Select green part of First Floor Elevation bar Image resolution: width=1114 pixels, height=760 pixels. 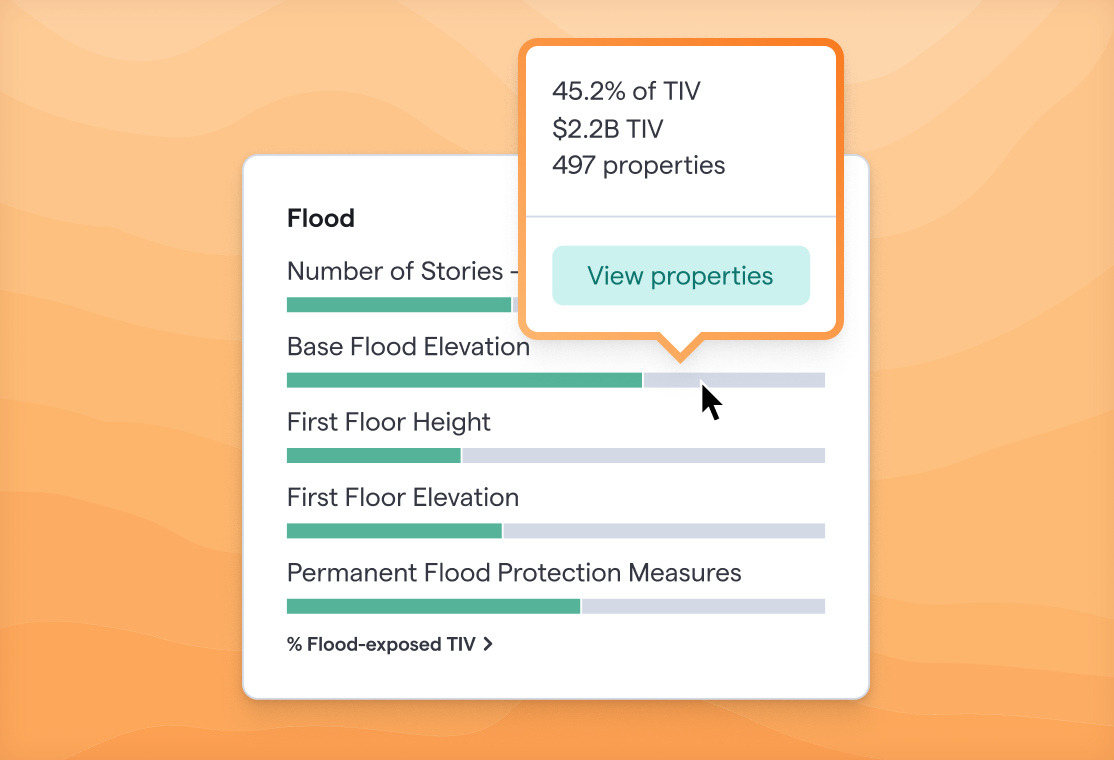pyautogui.click(x=394, y=531)
